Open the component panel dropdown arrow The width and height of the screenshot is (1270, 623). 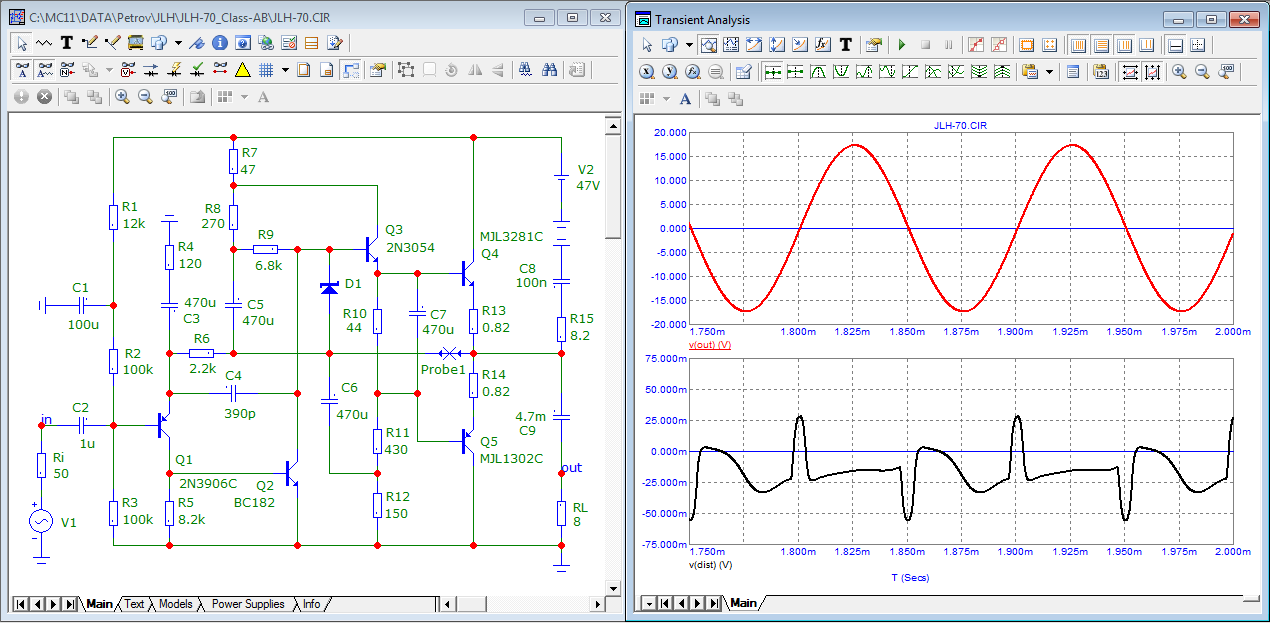178,43
